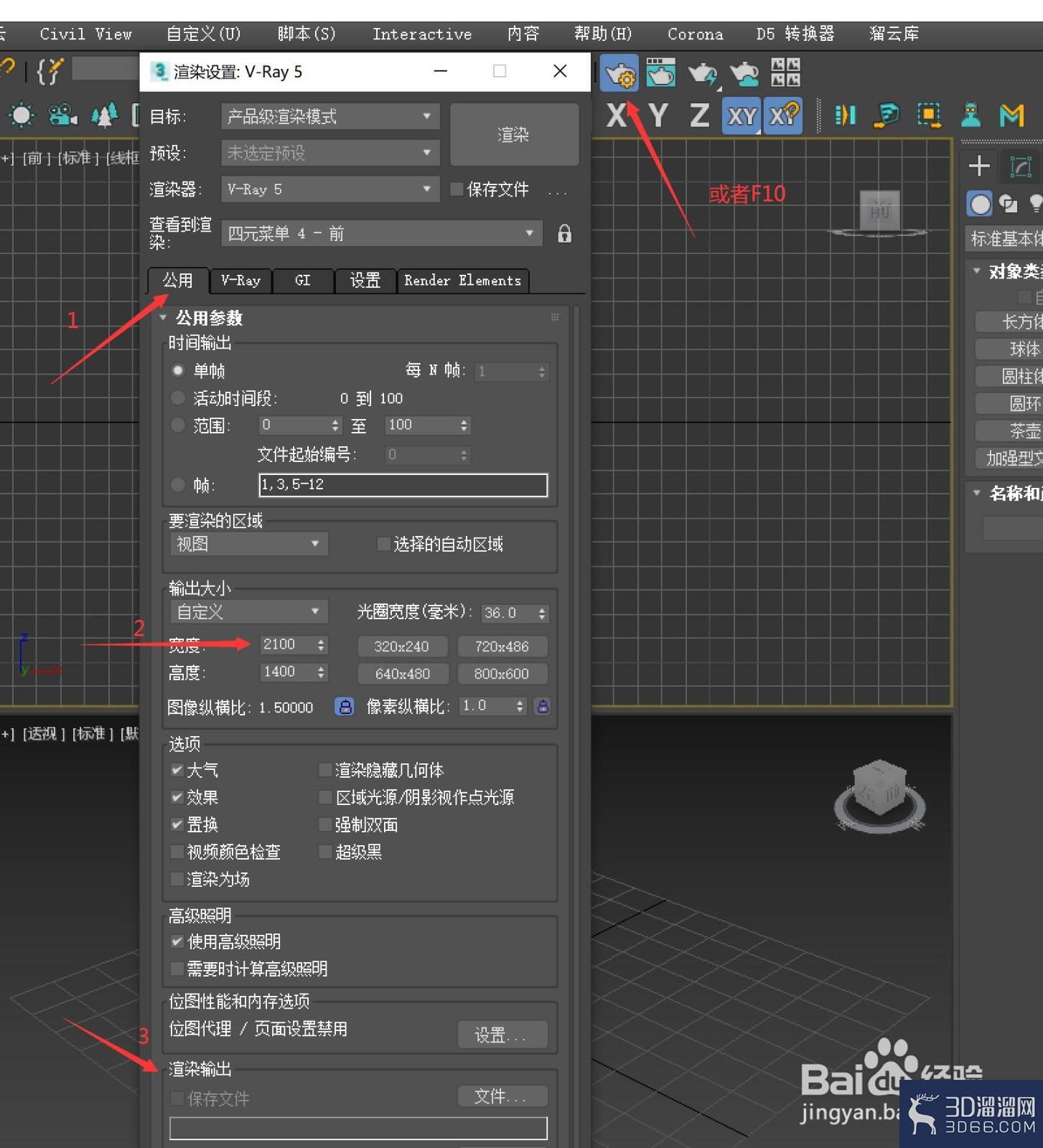Click the Render Production teapot icon
This screenshot has width=1043, height=1148.
tap(703, 73)
